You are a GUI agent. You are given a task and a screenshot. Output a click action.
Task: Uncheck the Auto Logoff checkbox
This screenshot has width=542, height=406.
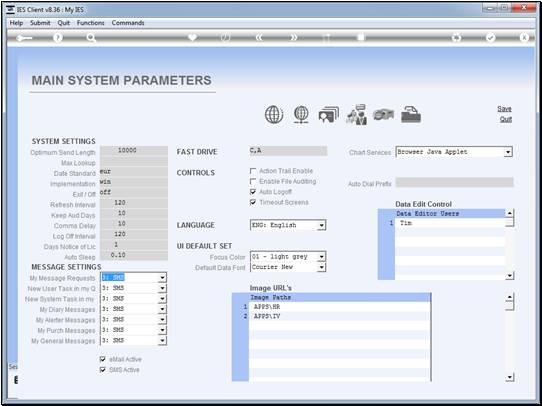[x=253, y=192]
